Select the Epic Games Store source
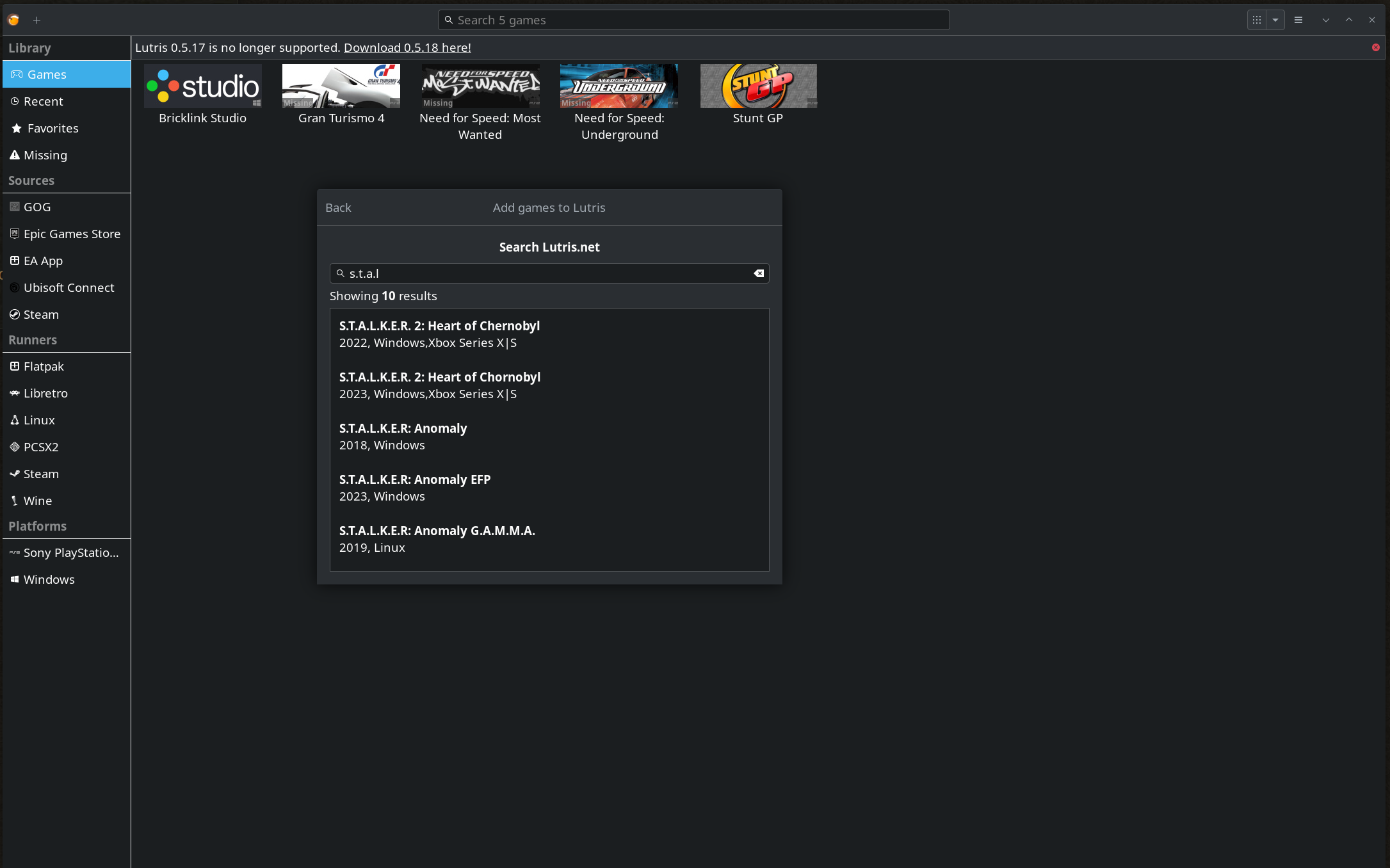 67,234
